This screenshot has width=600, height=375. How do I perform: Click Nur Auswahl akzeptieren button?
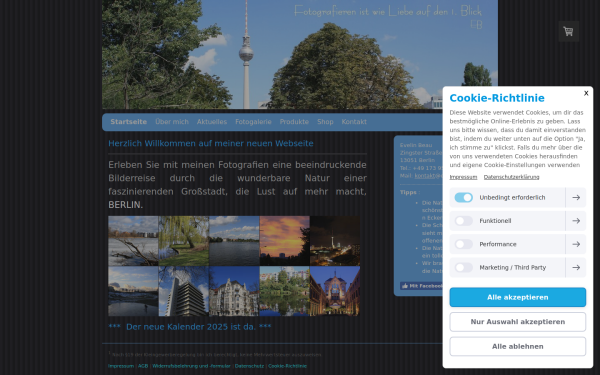point(517,322)
